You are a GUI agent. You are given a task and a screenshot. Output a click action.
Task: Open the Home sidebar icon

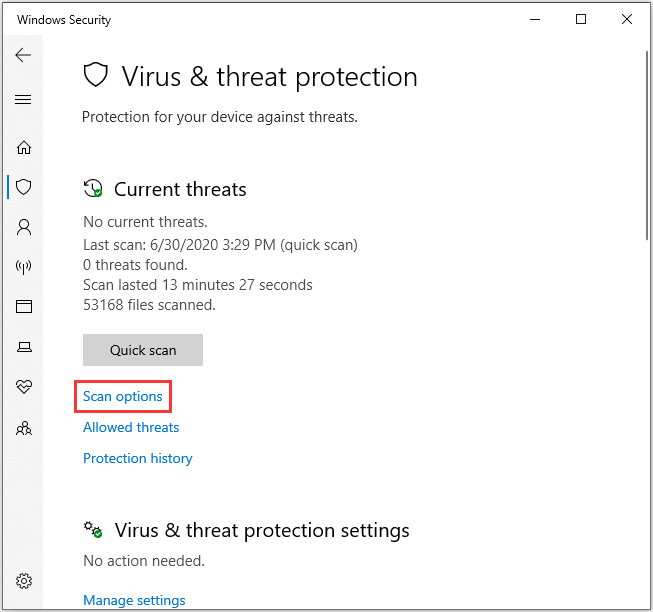pyautogui.click(x=24, y=147)
